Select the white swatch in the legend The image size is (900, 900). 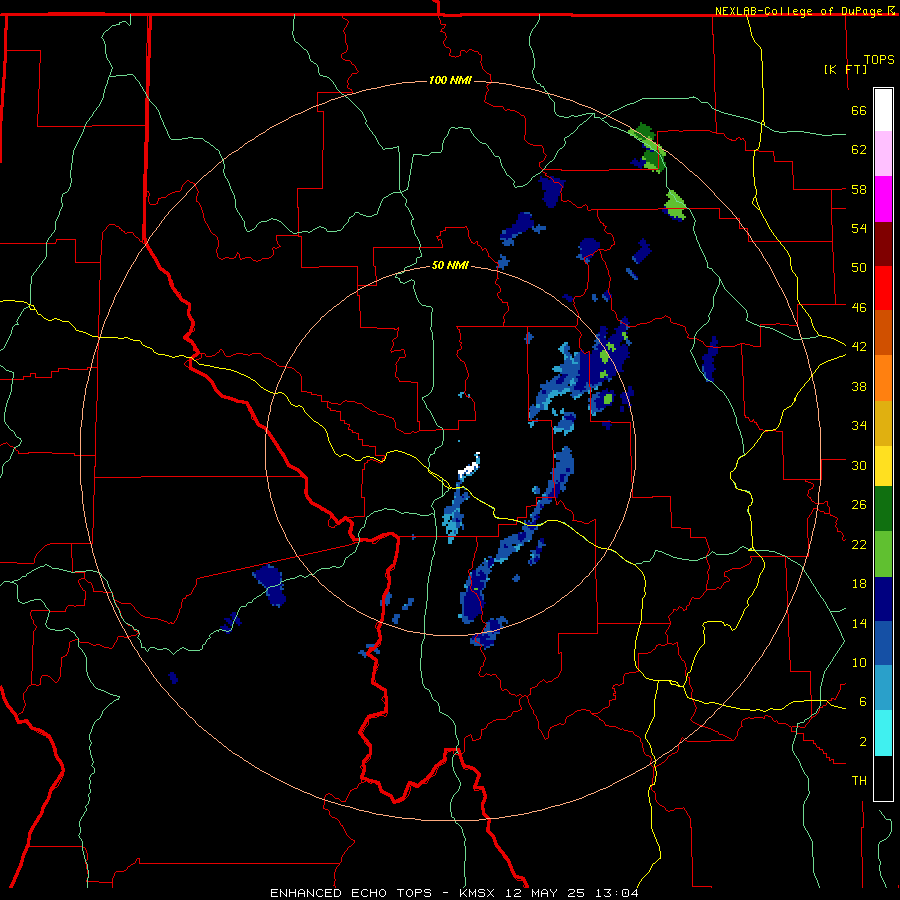883,110
